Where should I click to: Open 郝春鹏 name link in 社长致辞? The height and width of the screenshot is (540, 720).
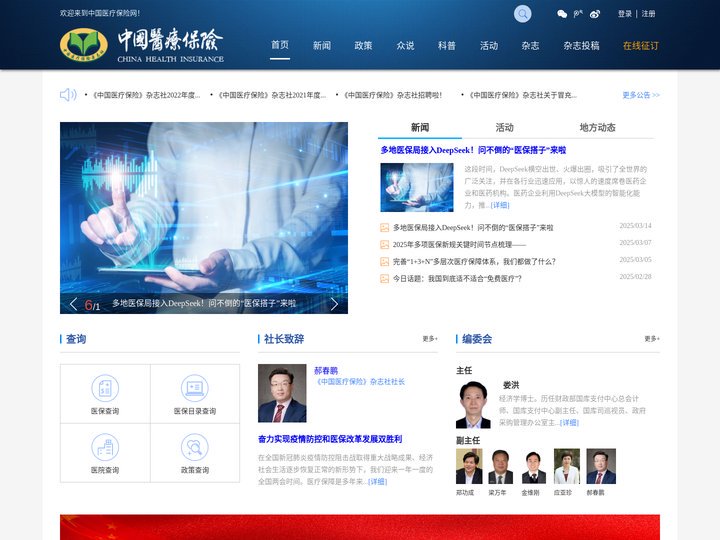tap(326, 371)
